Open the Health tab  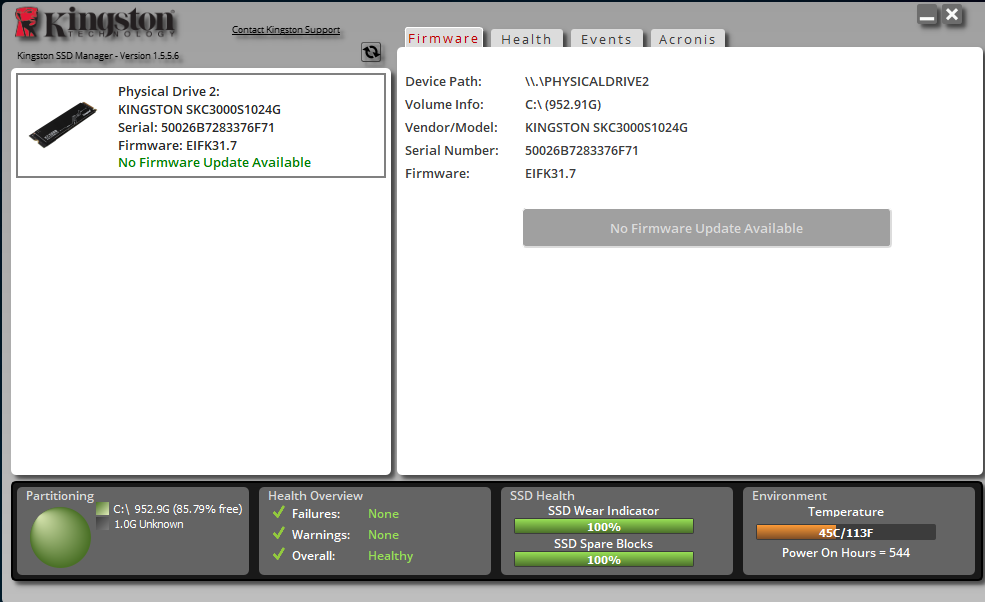(526, 39)
